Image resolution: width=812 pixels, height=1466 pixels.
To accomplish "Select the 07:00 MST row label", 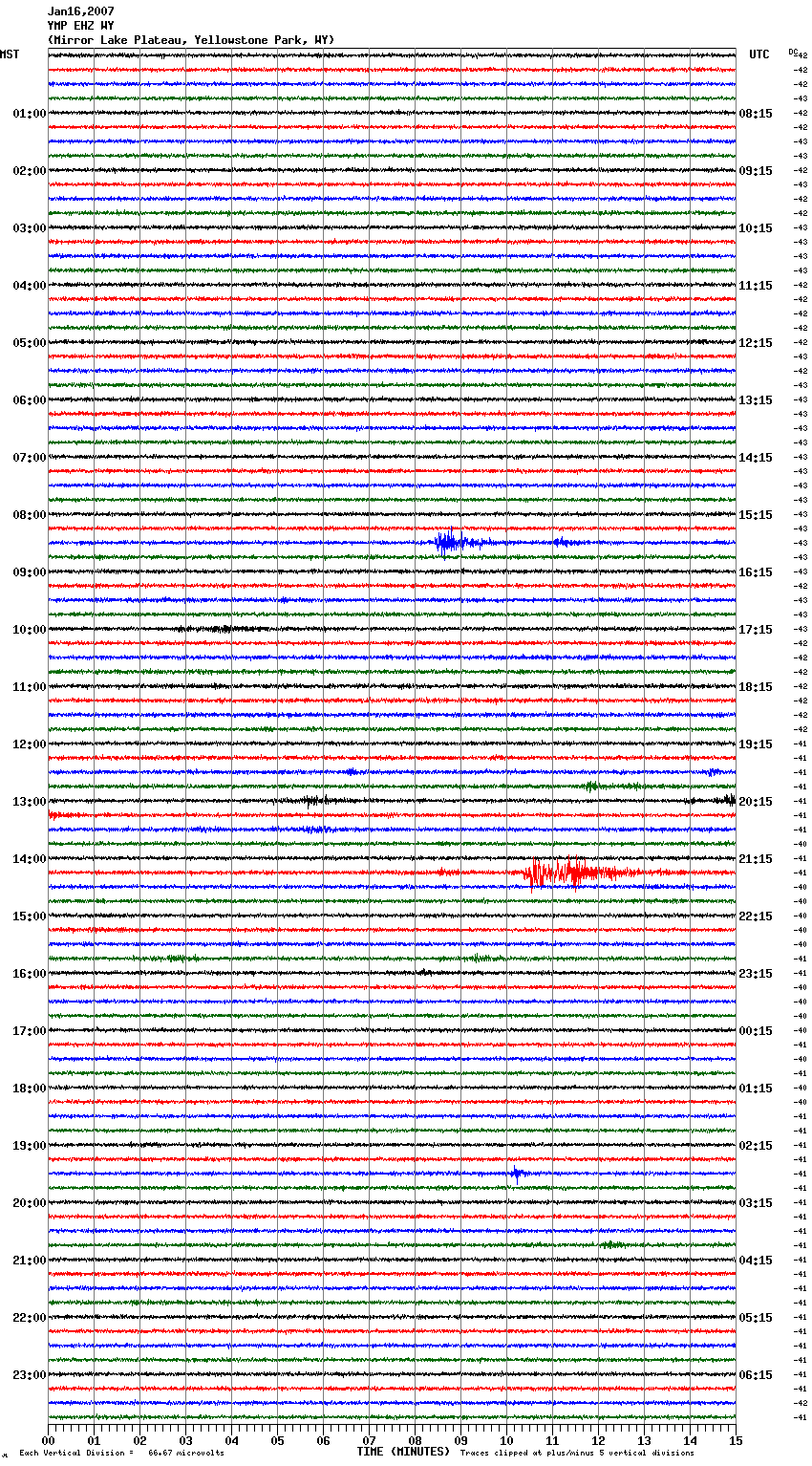I will [30, 458].
